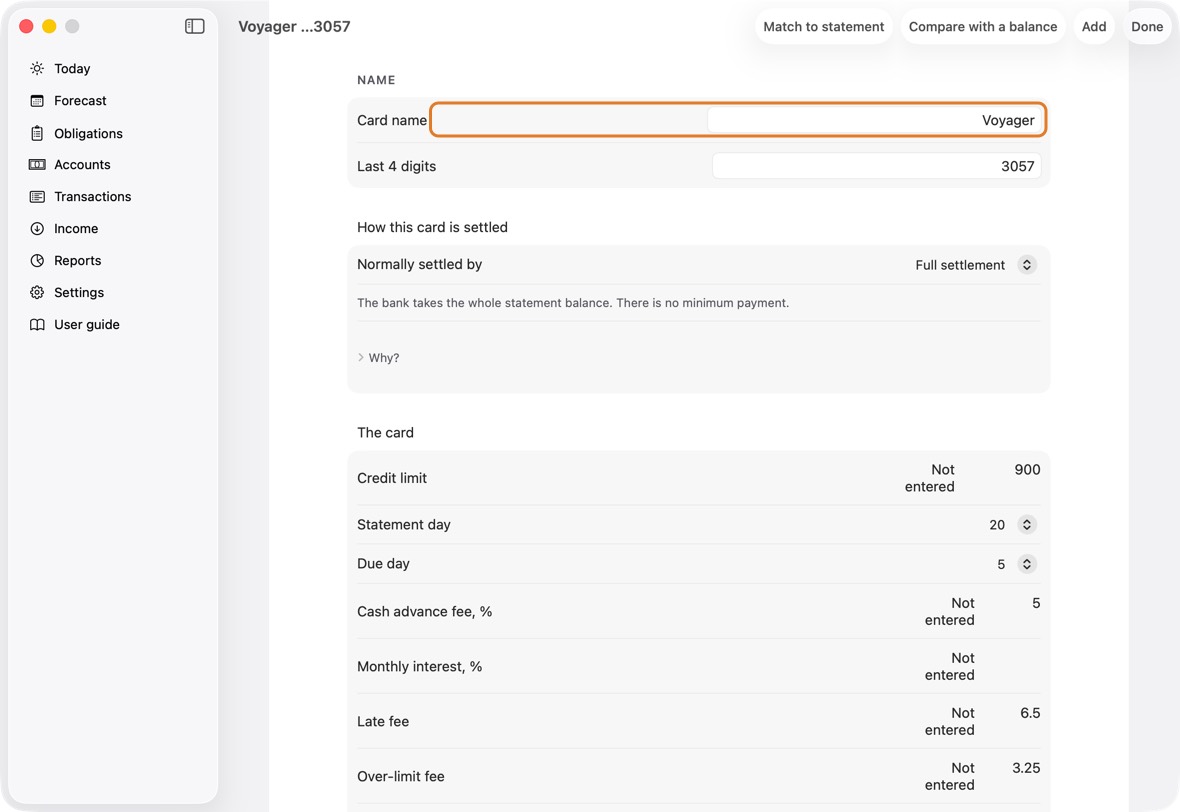This screenshot has width=1180, height=812.
Task: Click the NAME section heading
Action: coord(376,80)
